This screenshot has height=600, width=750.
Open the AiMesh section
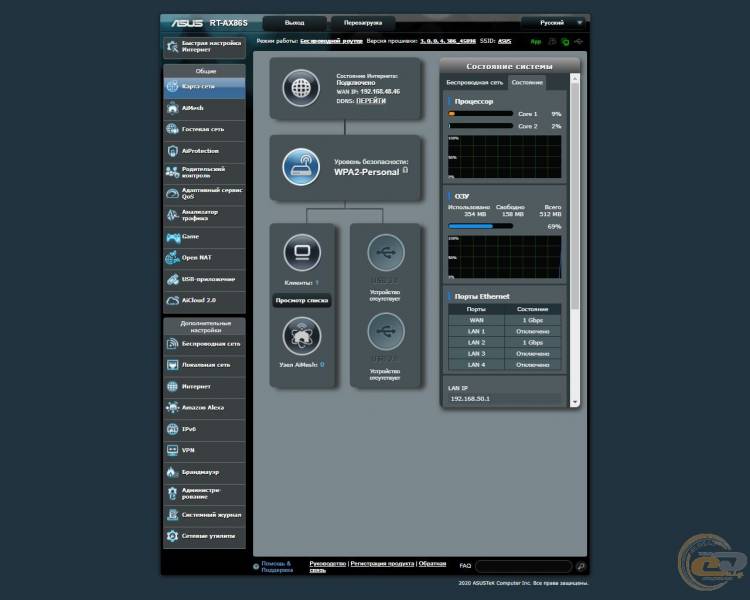(x=204, y=108)
